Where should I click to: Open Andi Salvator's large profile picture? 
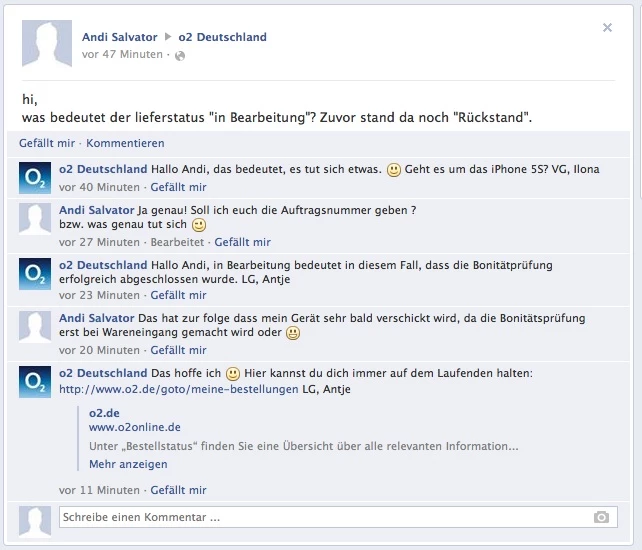click(x=47, y=43)
